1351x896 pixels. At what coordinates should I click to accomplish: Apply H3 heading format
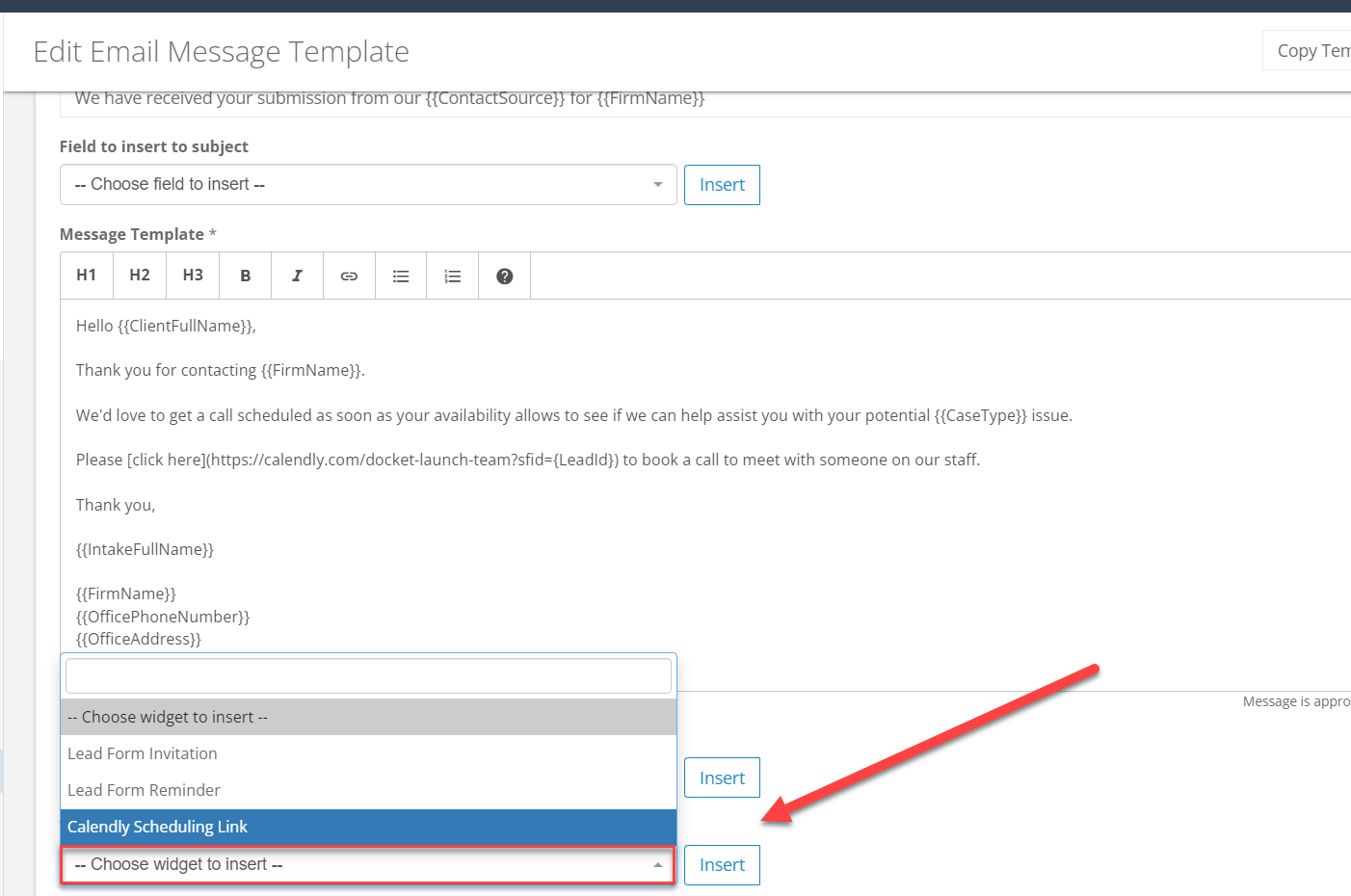coord(193,276)
